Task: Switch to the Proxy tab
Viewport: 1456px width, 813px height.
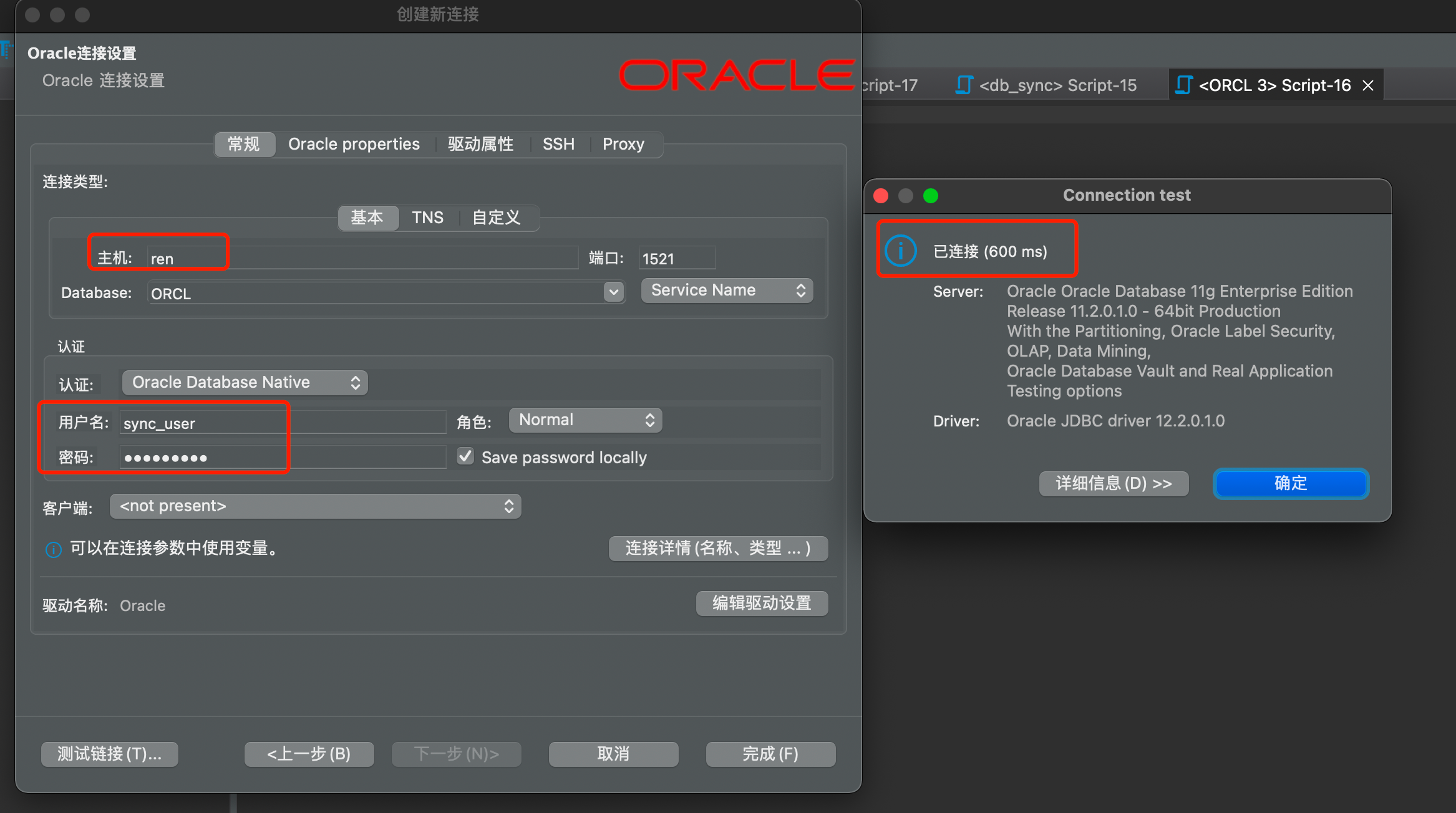Action: tap(623, 144)
